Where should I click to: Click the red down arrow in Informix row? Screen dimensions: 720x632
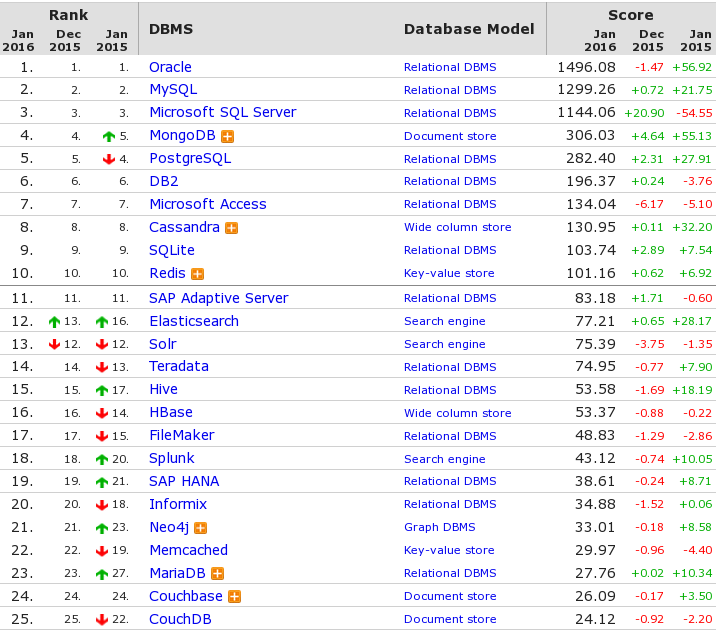coord(102,505)
